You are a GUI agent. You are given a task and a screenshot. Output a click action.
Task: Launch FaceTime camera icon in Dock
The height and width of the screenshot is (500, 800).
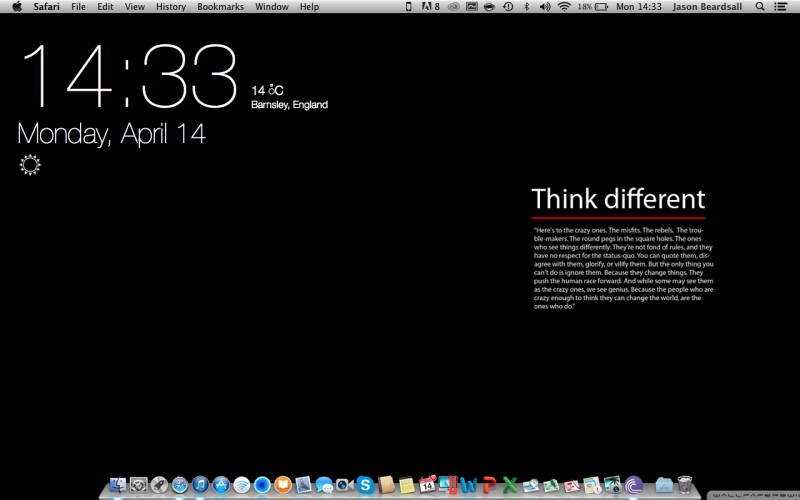click(344, 484)
